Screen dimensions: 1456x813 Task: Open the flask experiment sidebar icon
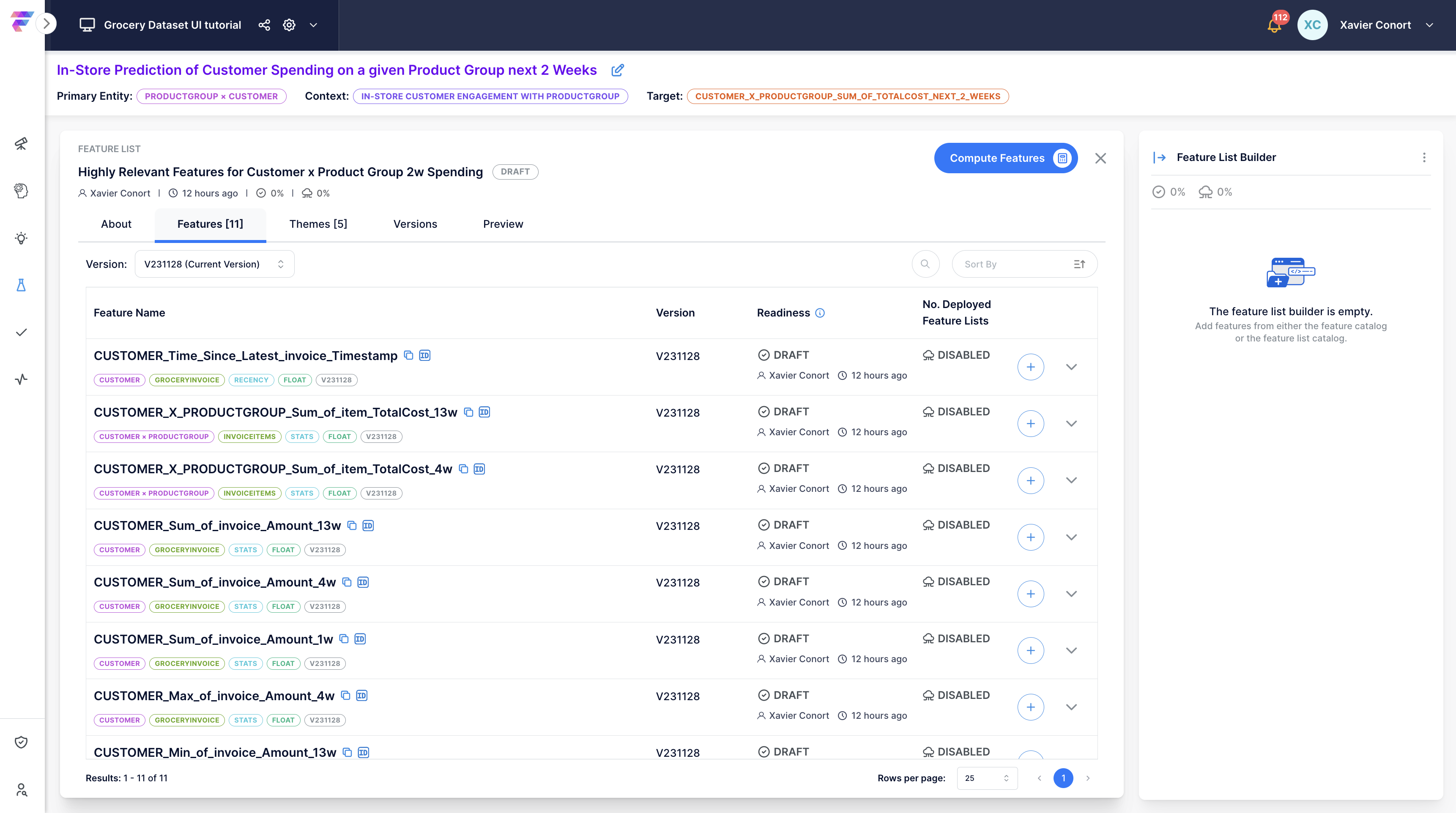[21, 285]
